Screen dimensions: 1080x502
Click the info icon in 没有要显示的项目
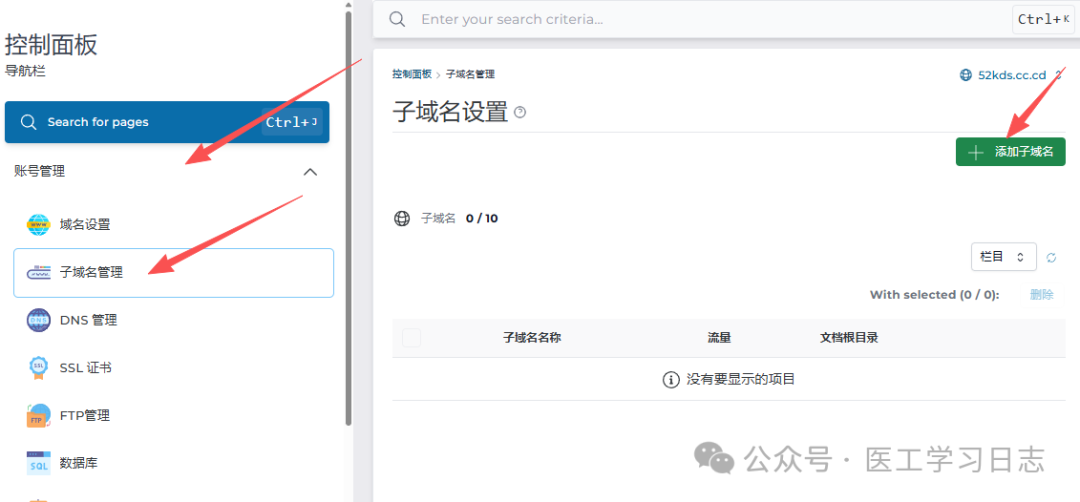tap(671, 379)
